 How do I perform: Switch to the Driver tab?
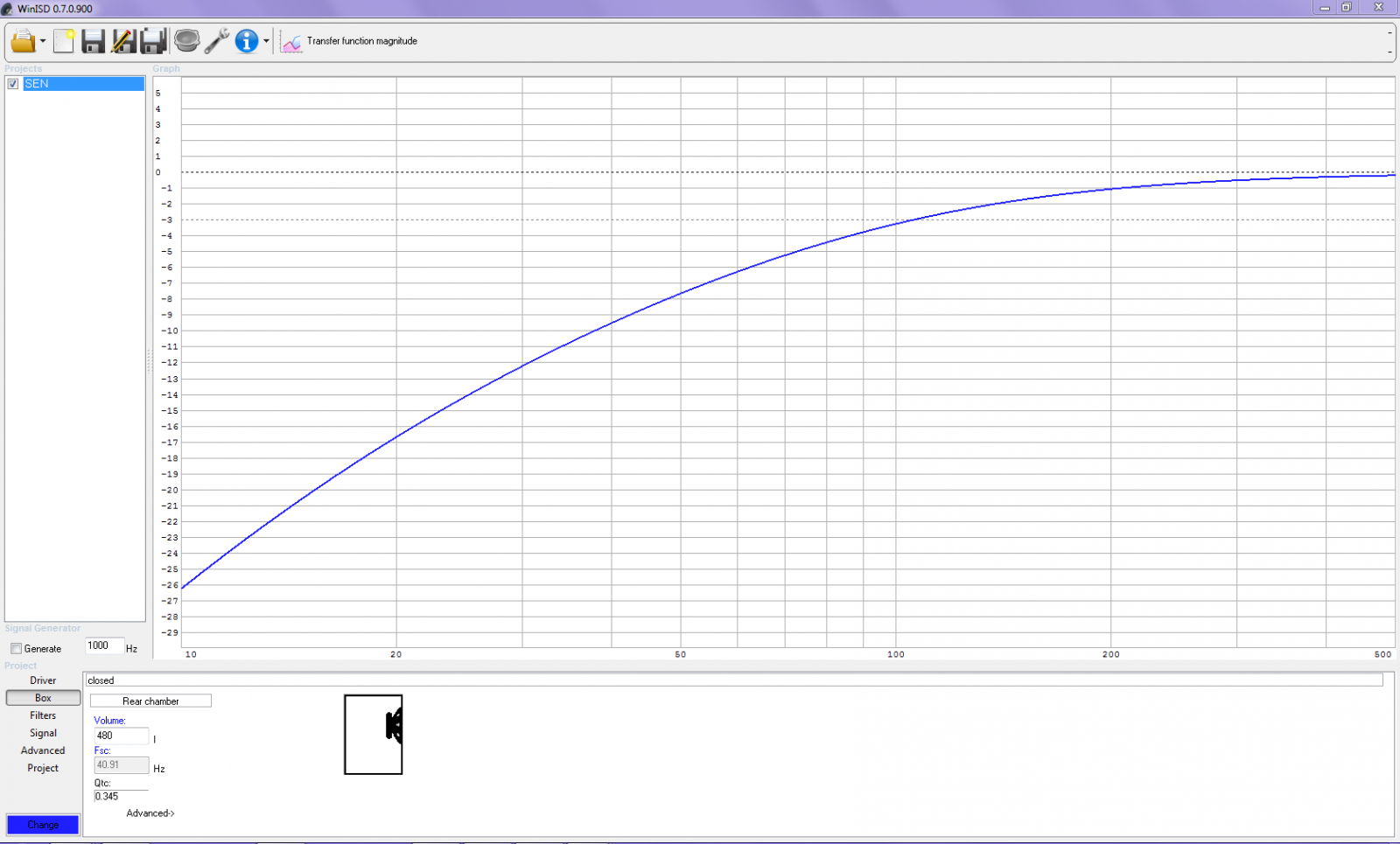click(43, 680)
